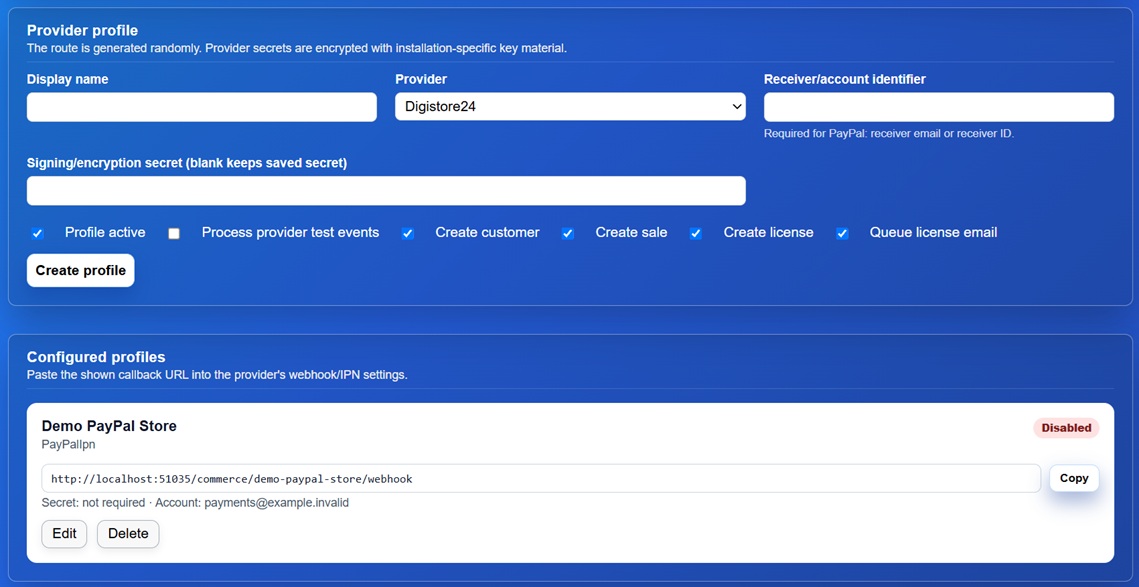
Task: Click the Signing/encryption secret field
Action: [x=386, y=190]
